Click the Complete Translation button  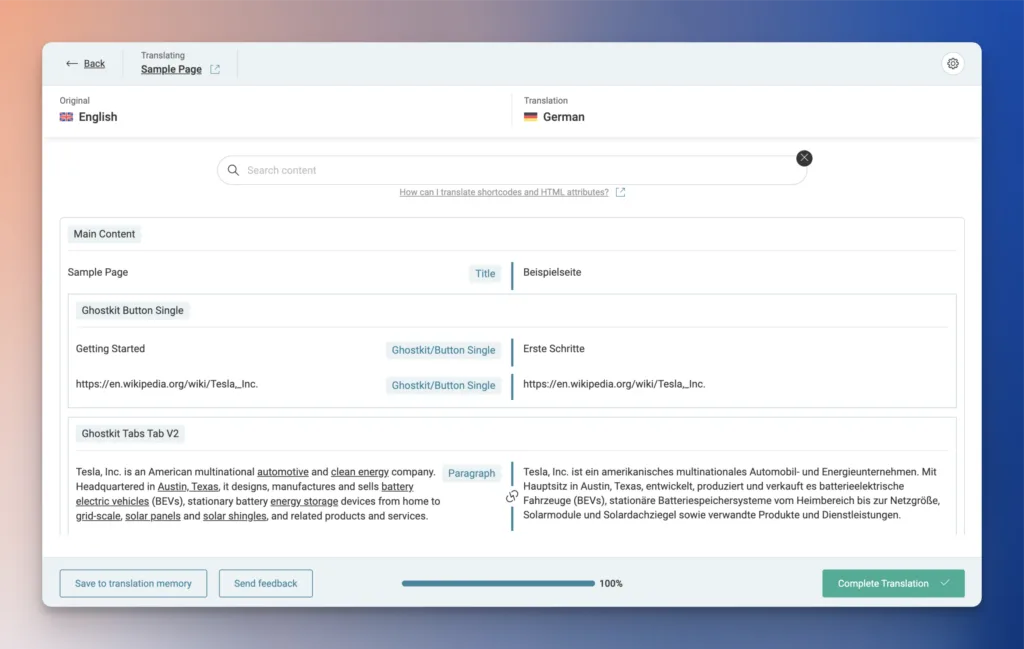892,583
